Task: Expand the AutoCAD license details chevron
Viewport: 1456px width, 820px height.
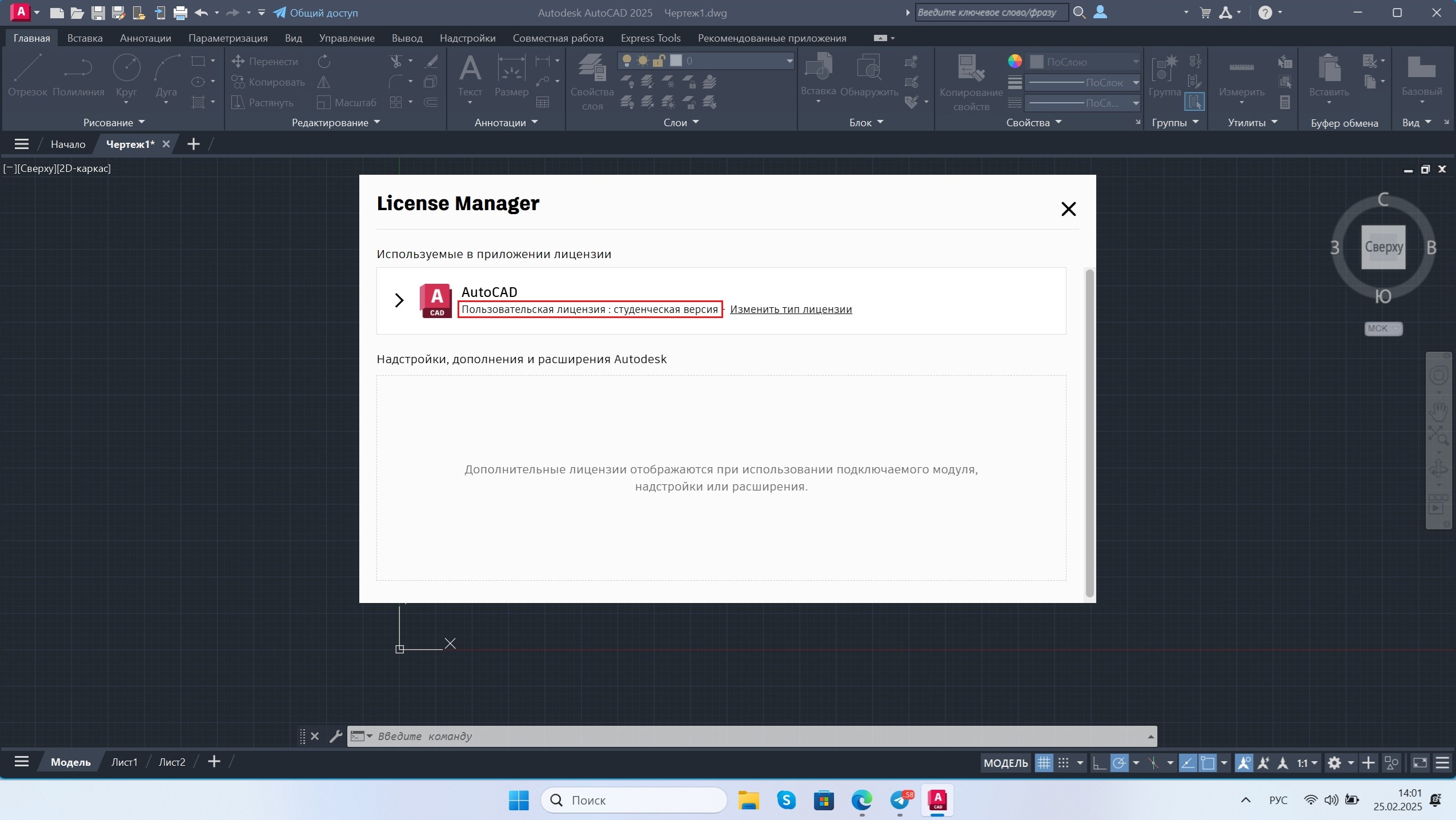Action: [399, 300]
